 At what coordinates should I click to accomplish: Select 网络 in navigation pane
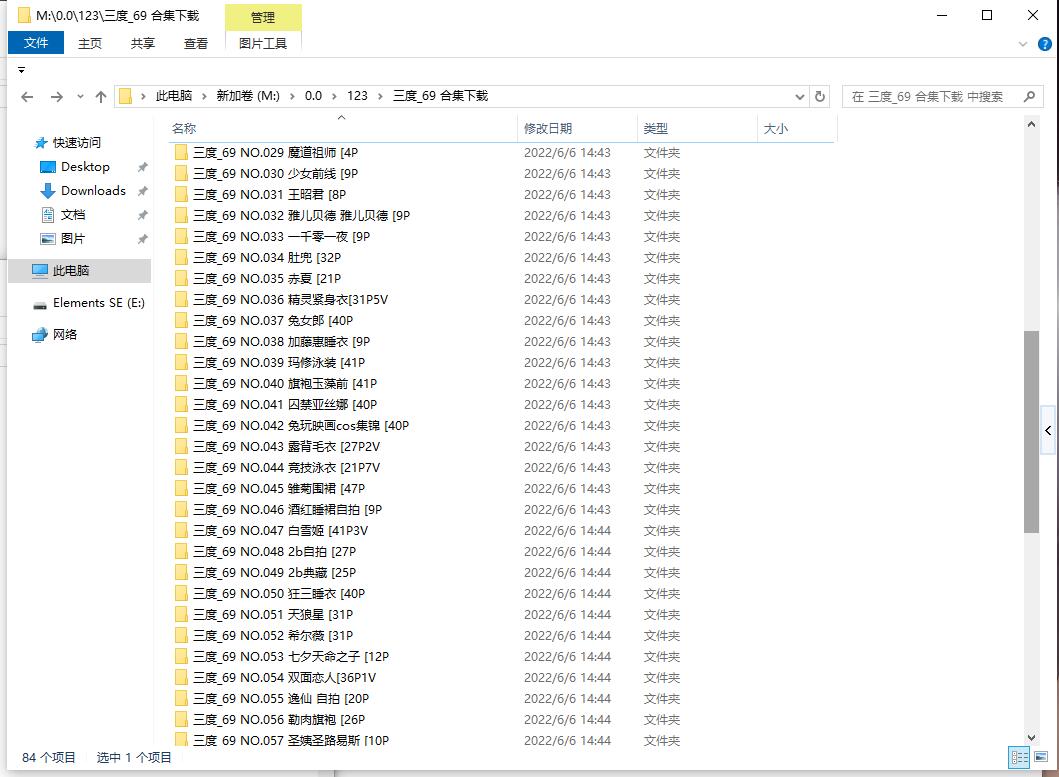[65, 334]
